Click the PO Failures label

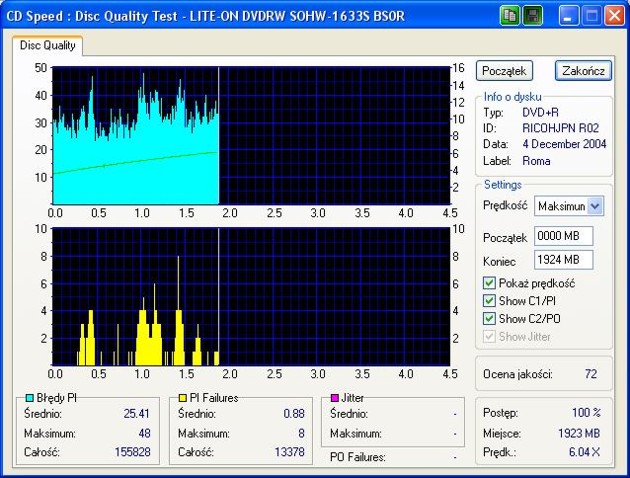[358, 457]
